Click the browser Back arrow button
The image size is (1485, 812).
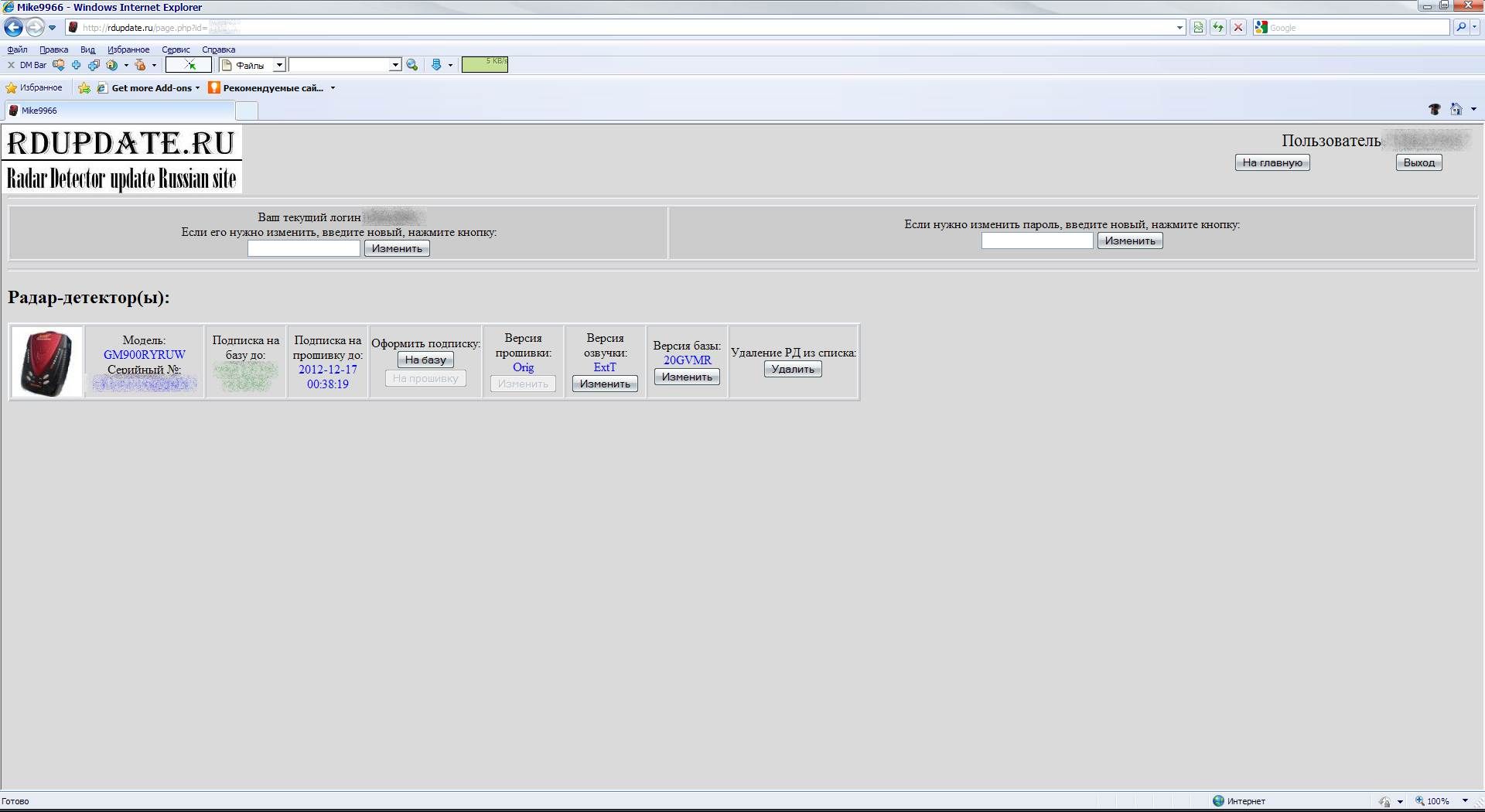13,28
